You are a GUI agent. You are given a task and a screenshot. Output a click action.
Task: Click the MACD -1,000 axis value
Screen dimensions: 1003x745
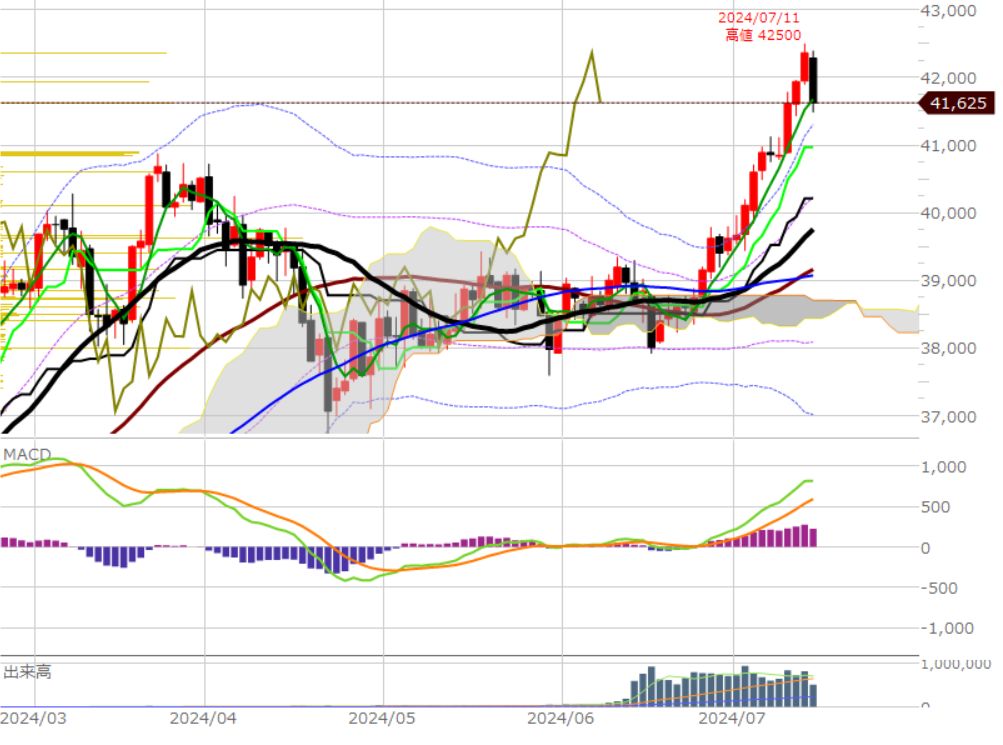(948, 629)
